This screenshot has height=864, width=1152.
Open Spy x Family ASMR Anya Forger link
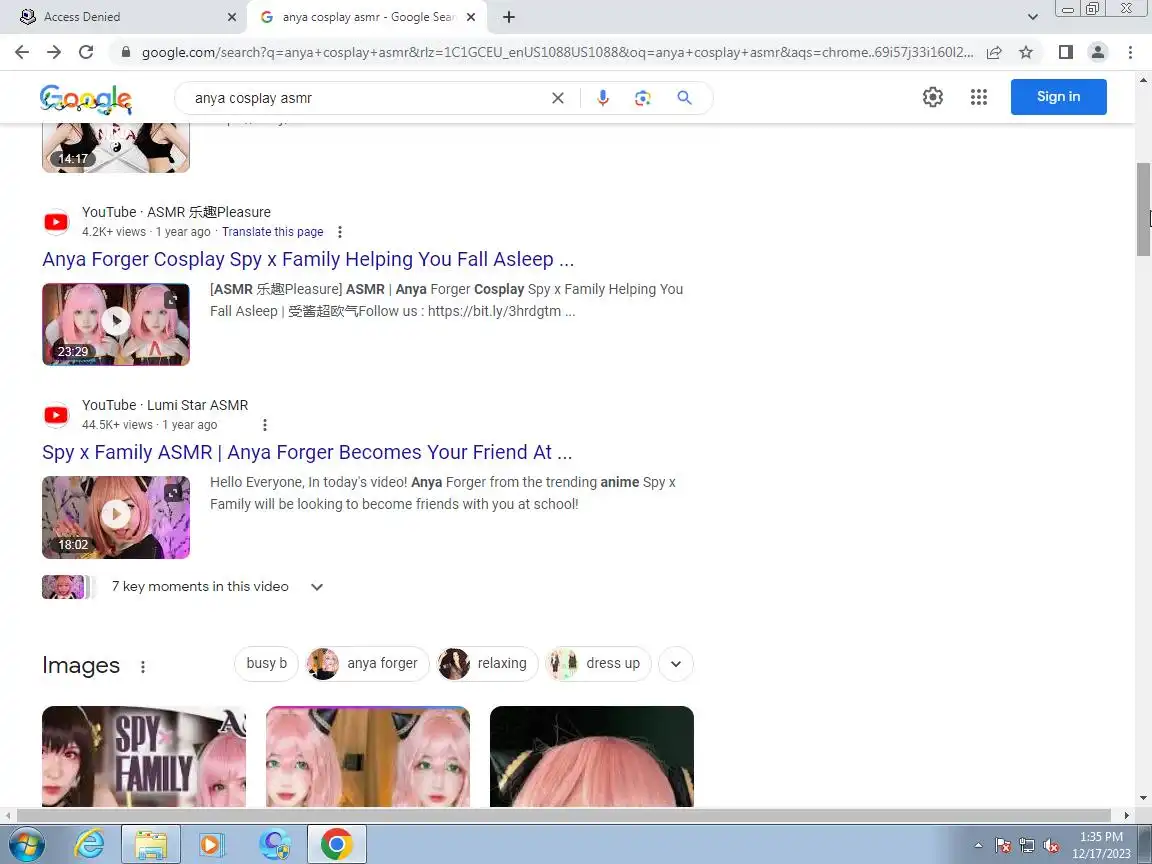tap(307, 453)
